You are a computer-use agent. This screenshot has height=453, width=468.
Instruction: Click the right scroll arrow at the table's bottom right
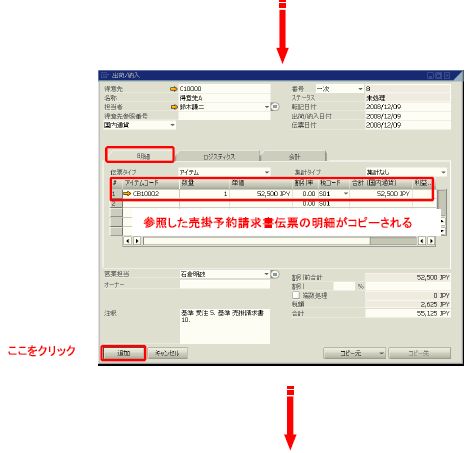[431, 241]
